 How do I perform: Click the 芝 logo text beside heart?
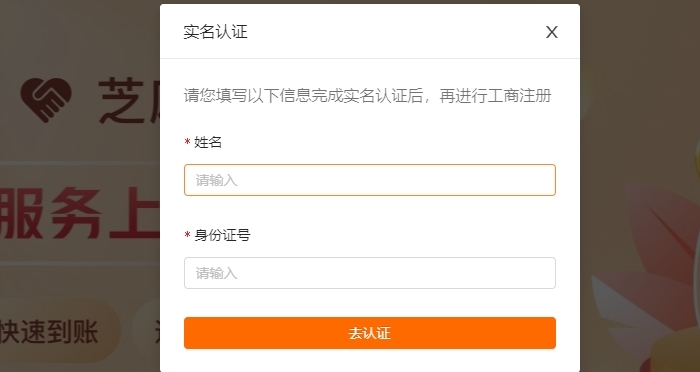[129, 100]
